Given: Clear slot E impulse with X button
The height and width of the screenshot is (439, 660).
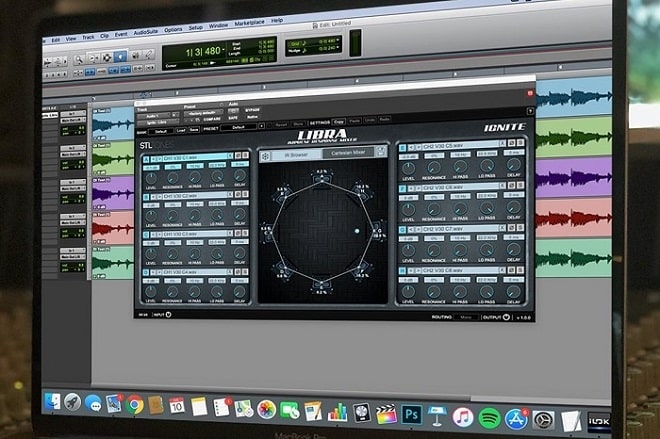Looking at the screenshot, I should pyautogui.click(x=502, y=144).
